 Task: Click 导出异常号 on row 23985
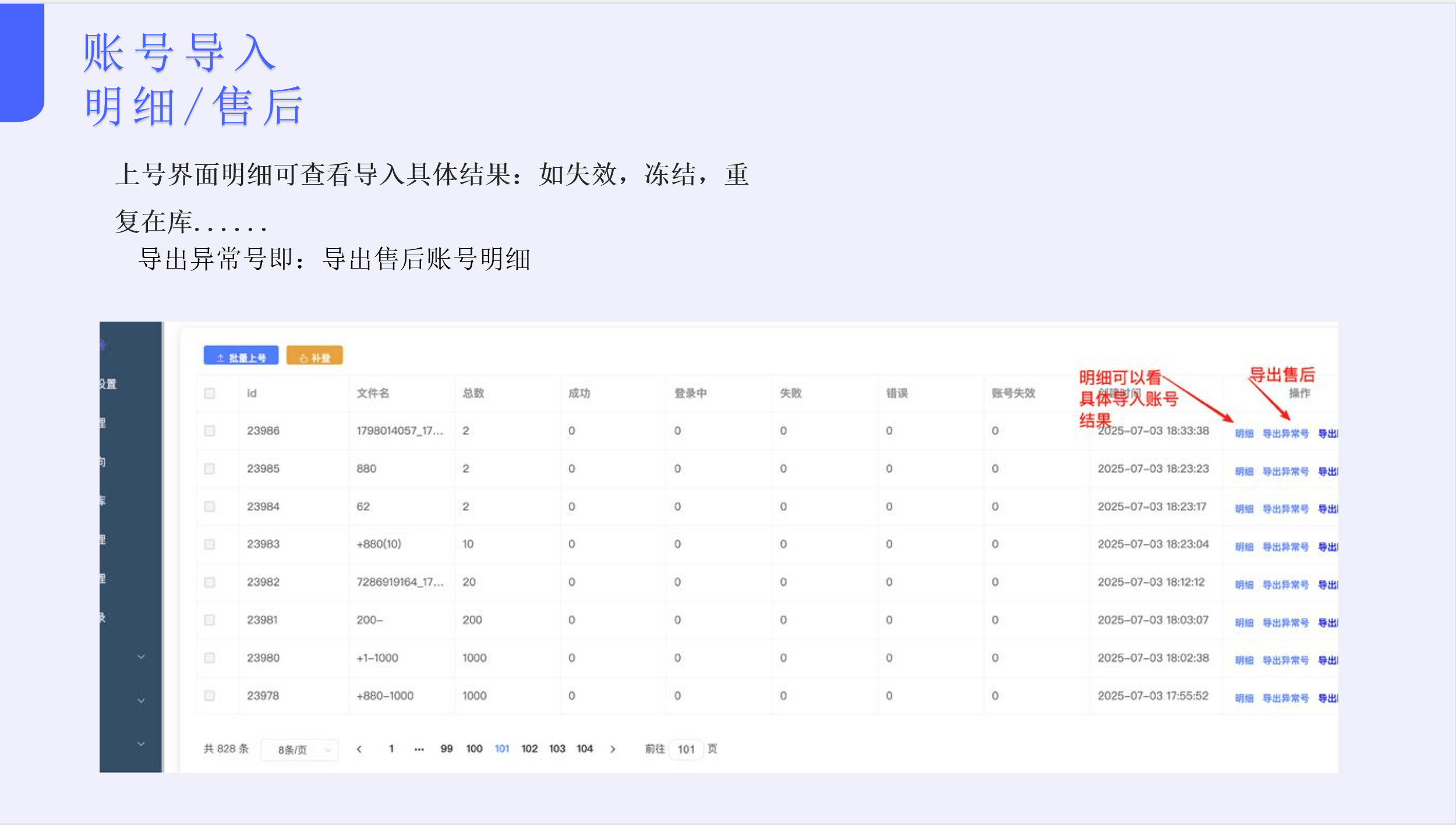[1286, 470]
